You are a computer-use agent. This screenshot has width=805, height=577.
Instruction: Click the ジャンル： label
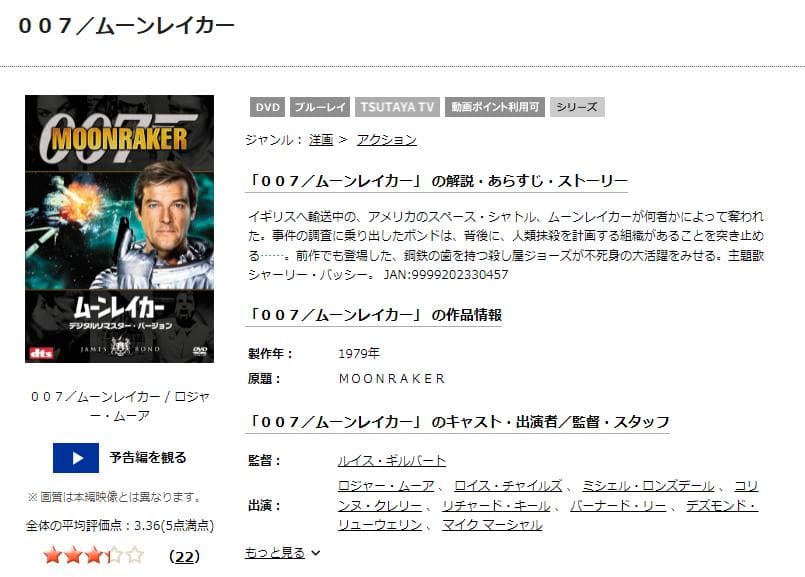[x=274, y=140]
